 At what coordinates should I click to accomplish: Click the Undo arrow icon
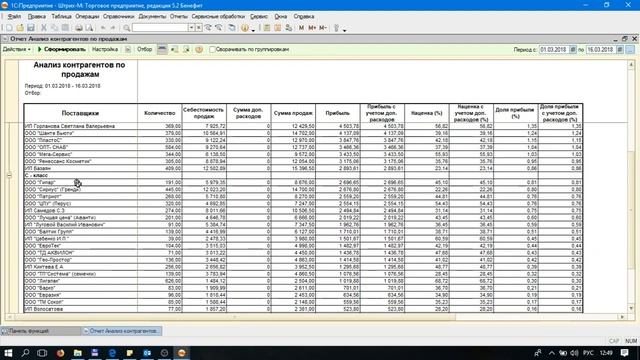[103, 28]
